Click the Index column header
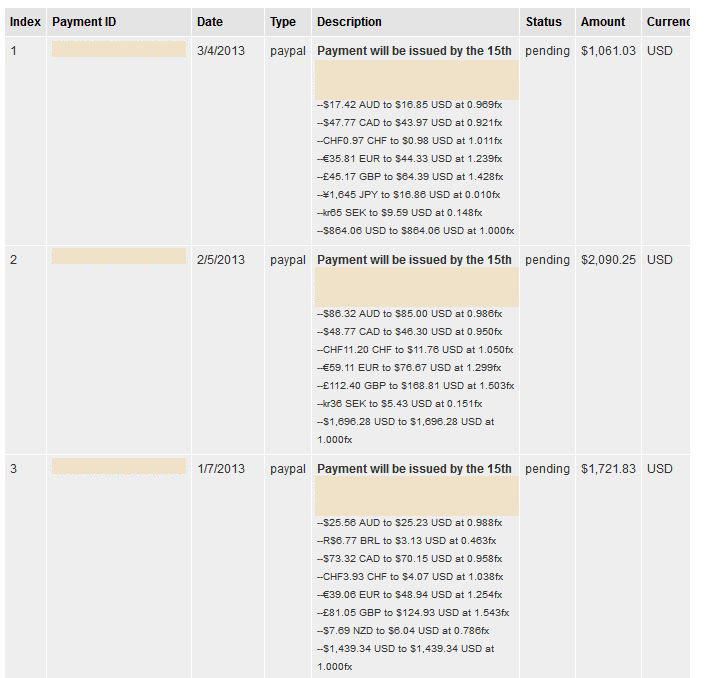 coord(25,22)
